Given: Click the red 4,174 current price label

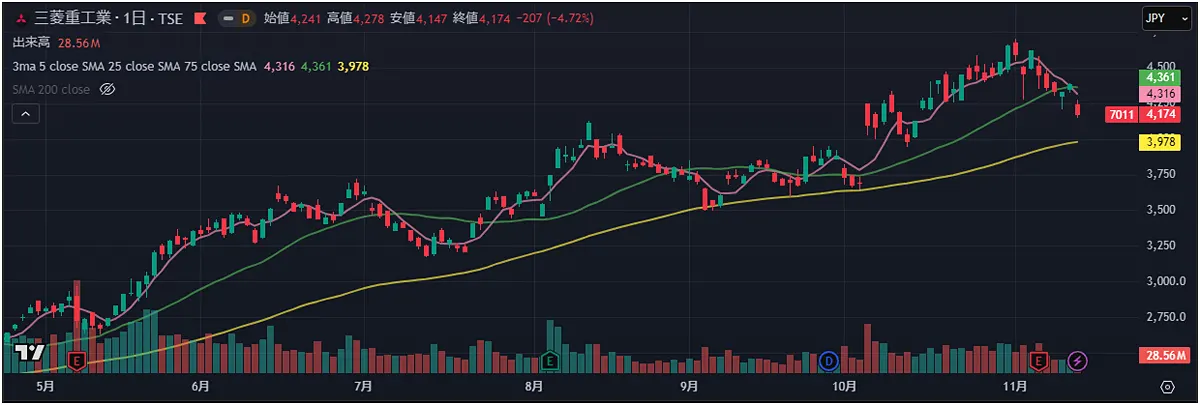Looking at the screenshot, I should [x=1160, y=115].
